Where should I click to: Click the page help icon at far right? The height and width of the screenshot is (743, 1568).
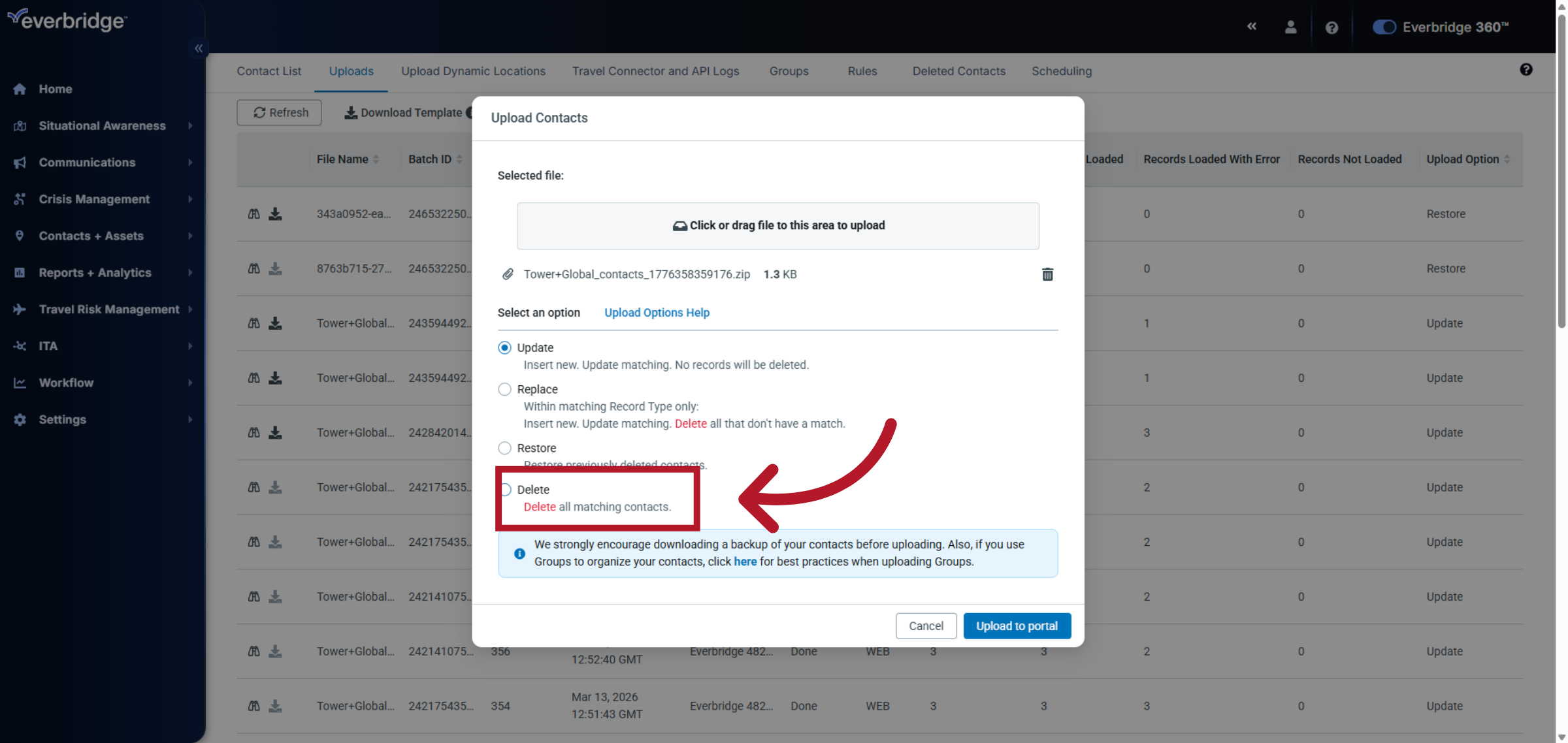[x=1526, y=70]
